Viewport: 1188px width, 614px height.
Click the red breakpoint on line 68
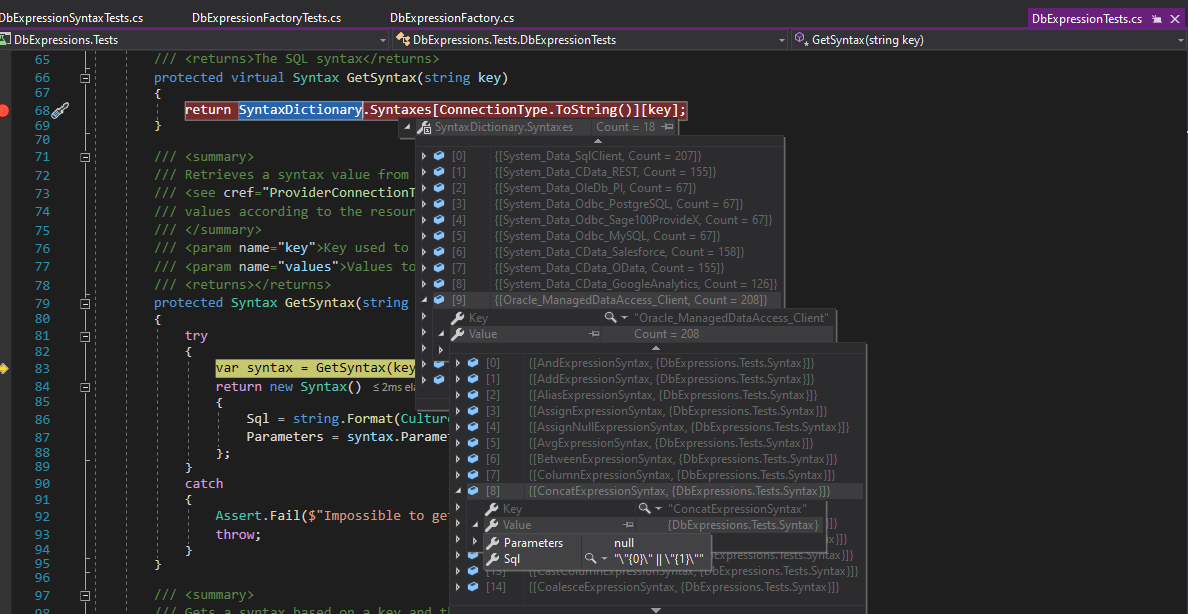[x=4, y=110]
